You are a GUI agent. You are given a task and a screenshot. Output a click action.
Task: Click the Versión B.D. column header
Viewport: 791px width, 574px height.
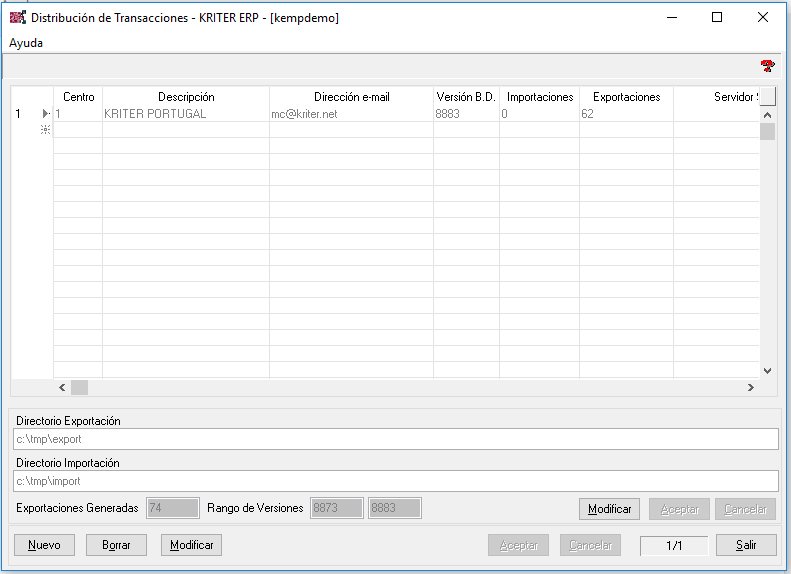click(x=466, y=97)
